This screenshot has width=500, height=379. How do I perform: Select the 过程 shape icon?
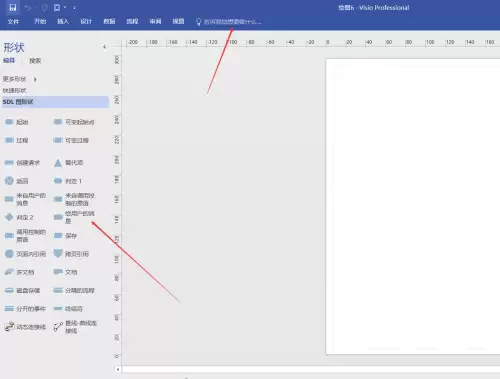9,140
